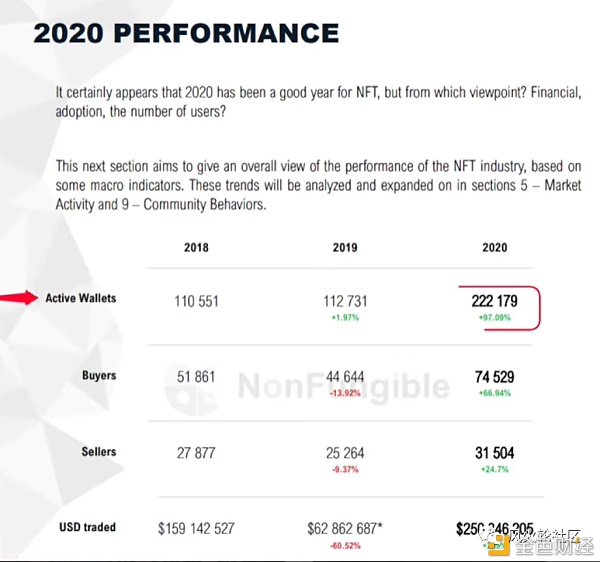Click the $62 862 687* USD traded value

coord(345,528)
